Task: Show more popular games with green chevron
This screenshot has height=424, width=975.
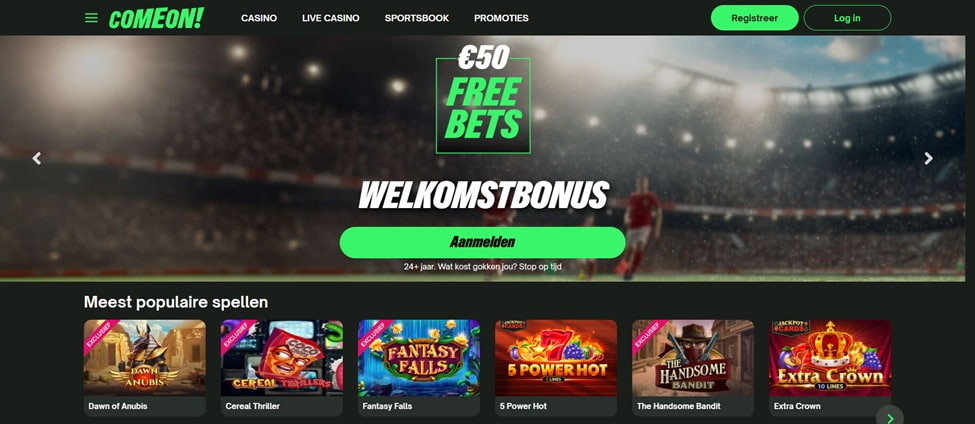Action: [890, 417]
